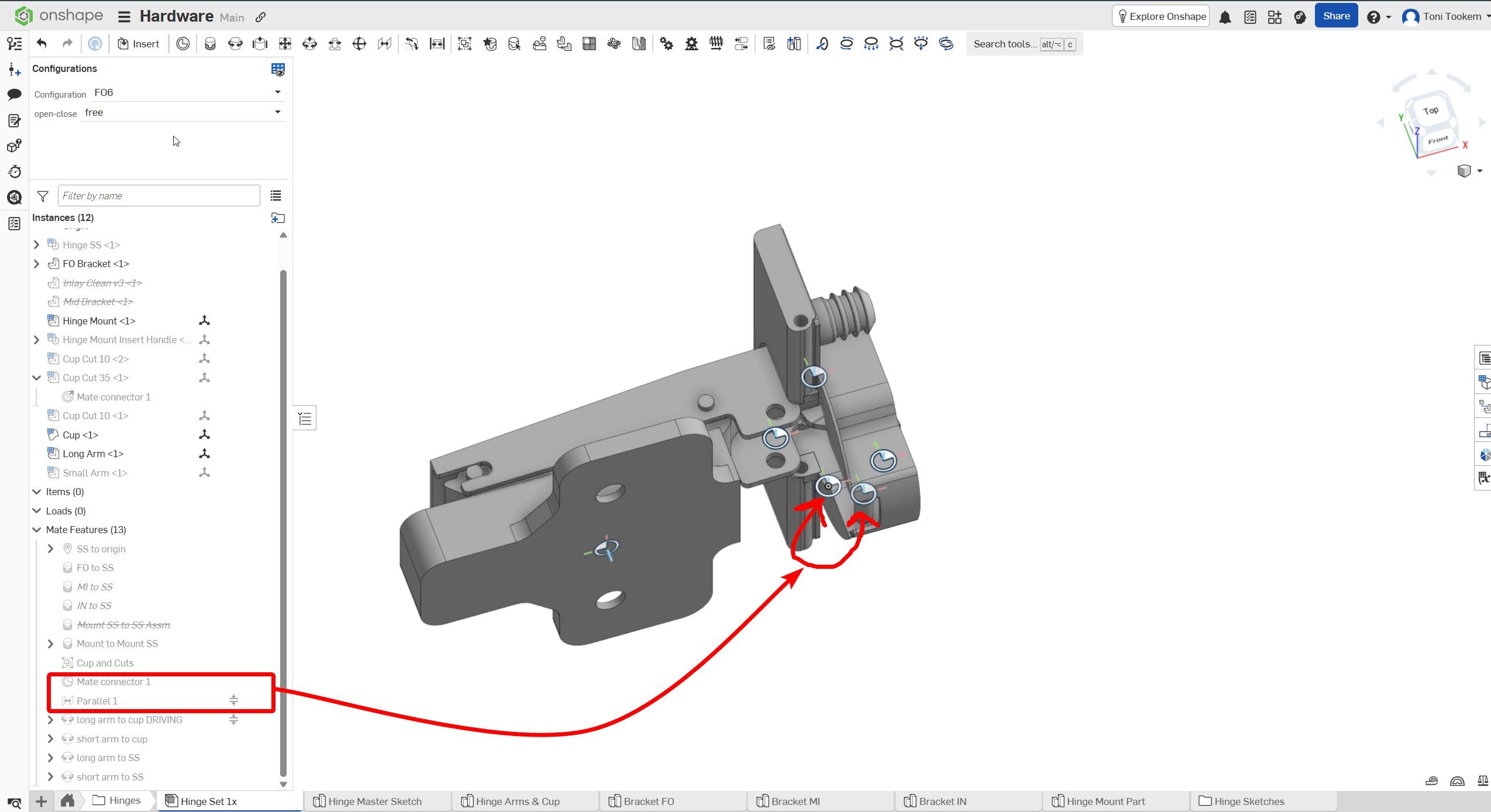The height and width of the screenshot is (812, 1491).
Task: Open the notifications bell
Action: coord(1225,17)
